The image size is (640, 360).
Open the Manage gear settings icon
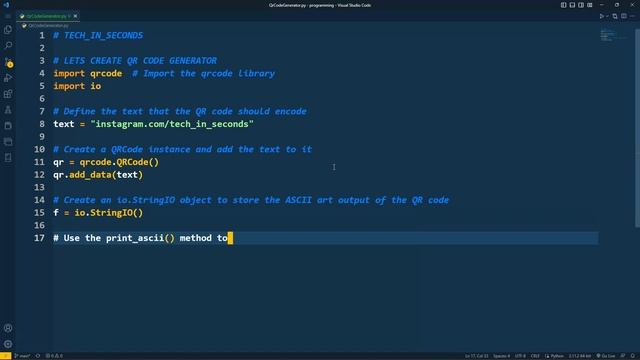click(8, 344)
